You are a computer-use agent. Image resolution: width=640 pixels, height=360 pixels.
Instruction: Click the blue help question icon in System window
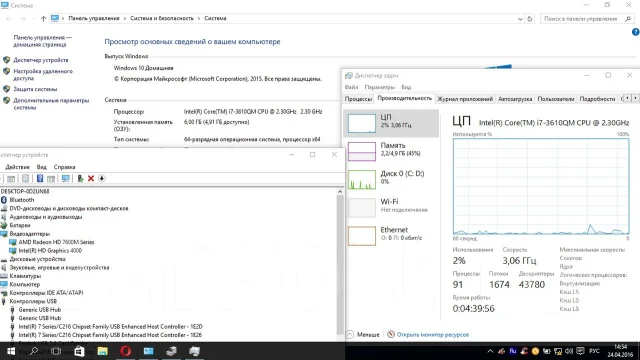click(x=636, y=32)
